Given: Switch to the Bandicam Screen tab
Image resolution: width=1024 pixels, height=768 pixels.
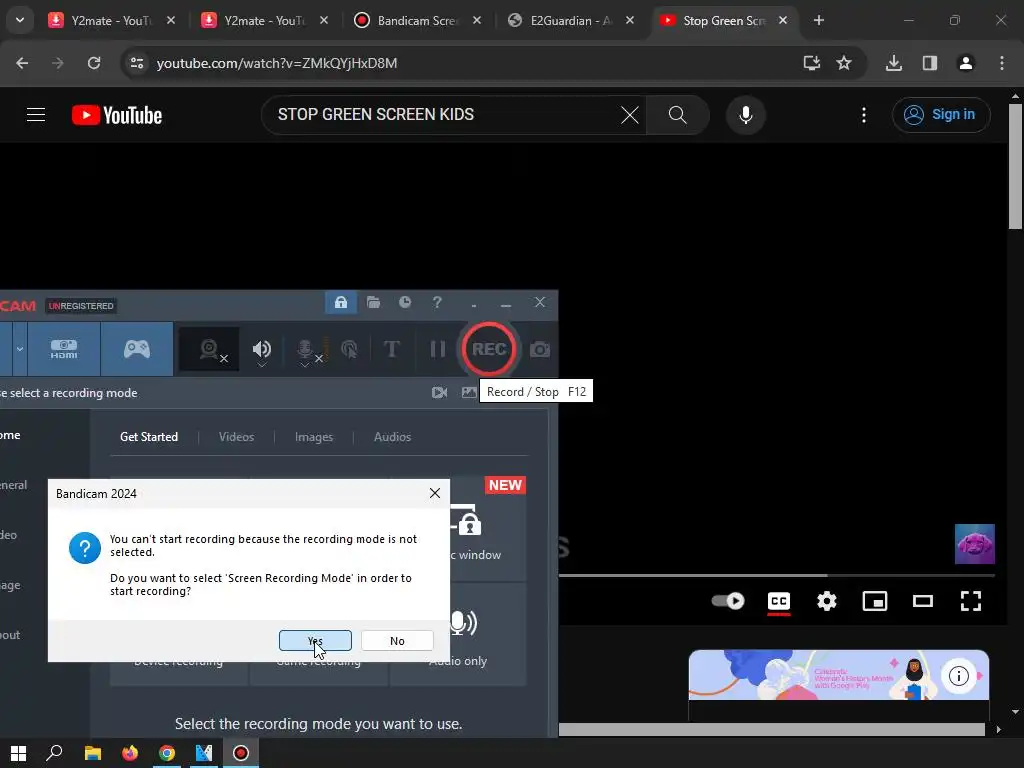Looking at the screenshot, I should pyautogui.click(x=417, y=20).
